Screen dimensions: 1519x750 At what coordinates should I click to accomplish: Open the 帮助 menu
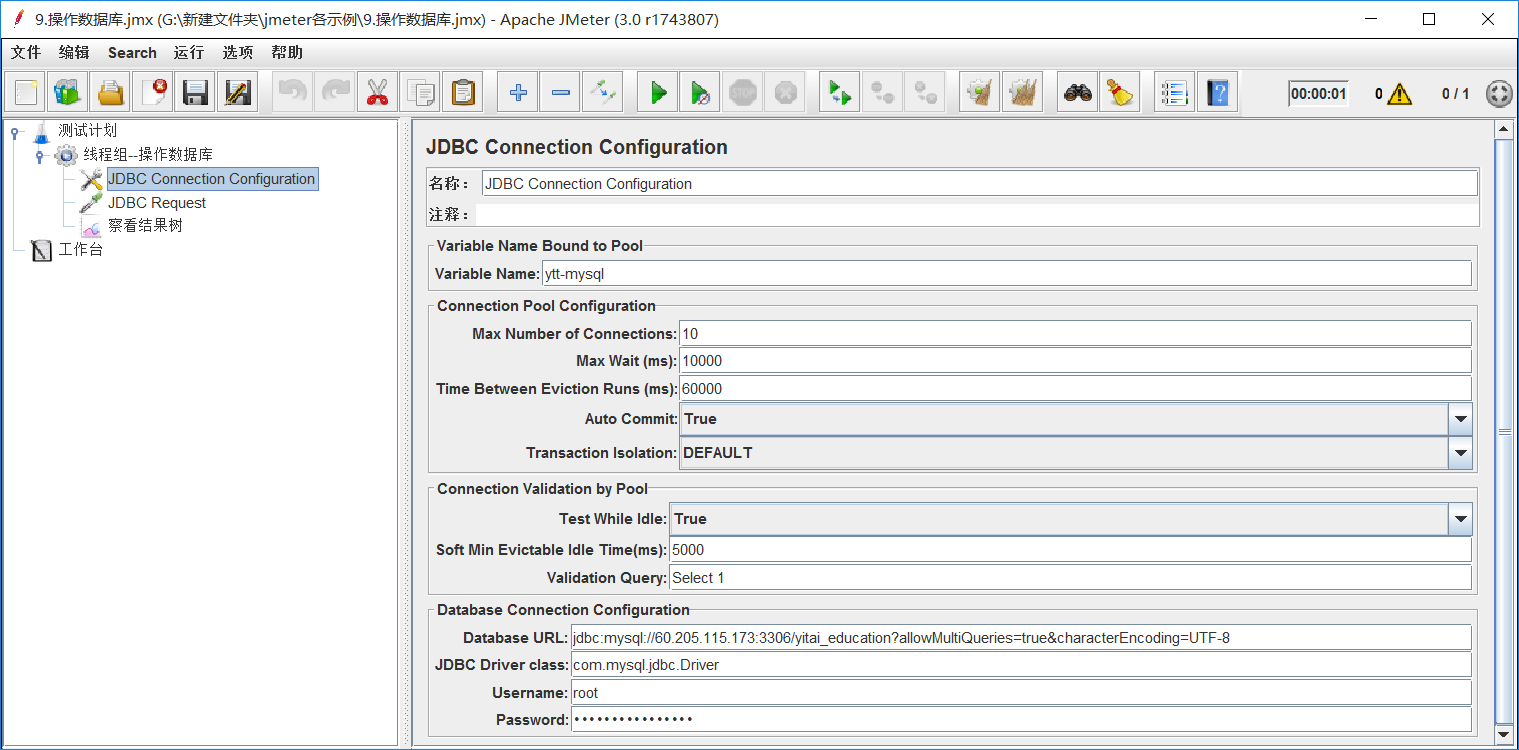(x=287, y=52)
